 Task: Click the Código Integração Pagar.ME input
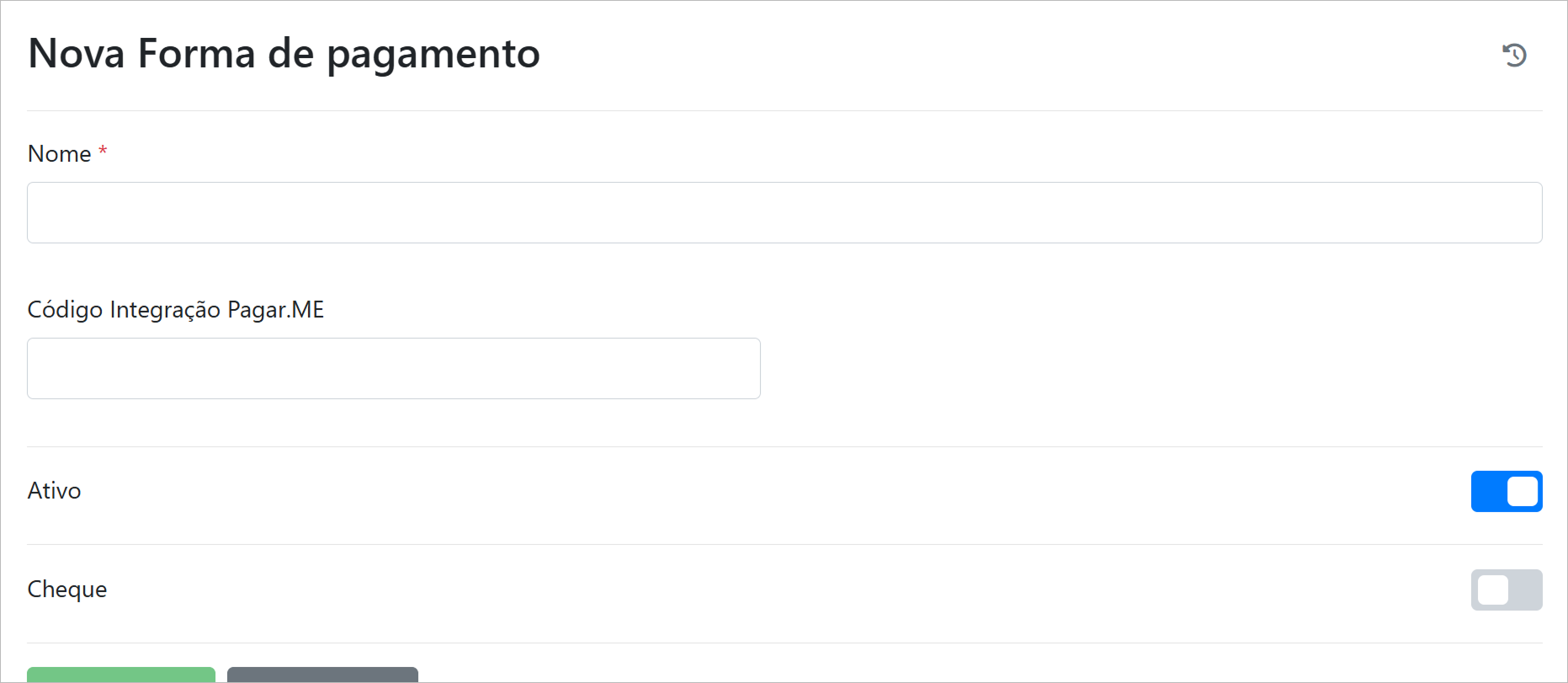point(393,369)
